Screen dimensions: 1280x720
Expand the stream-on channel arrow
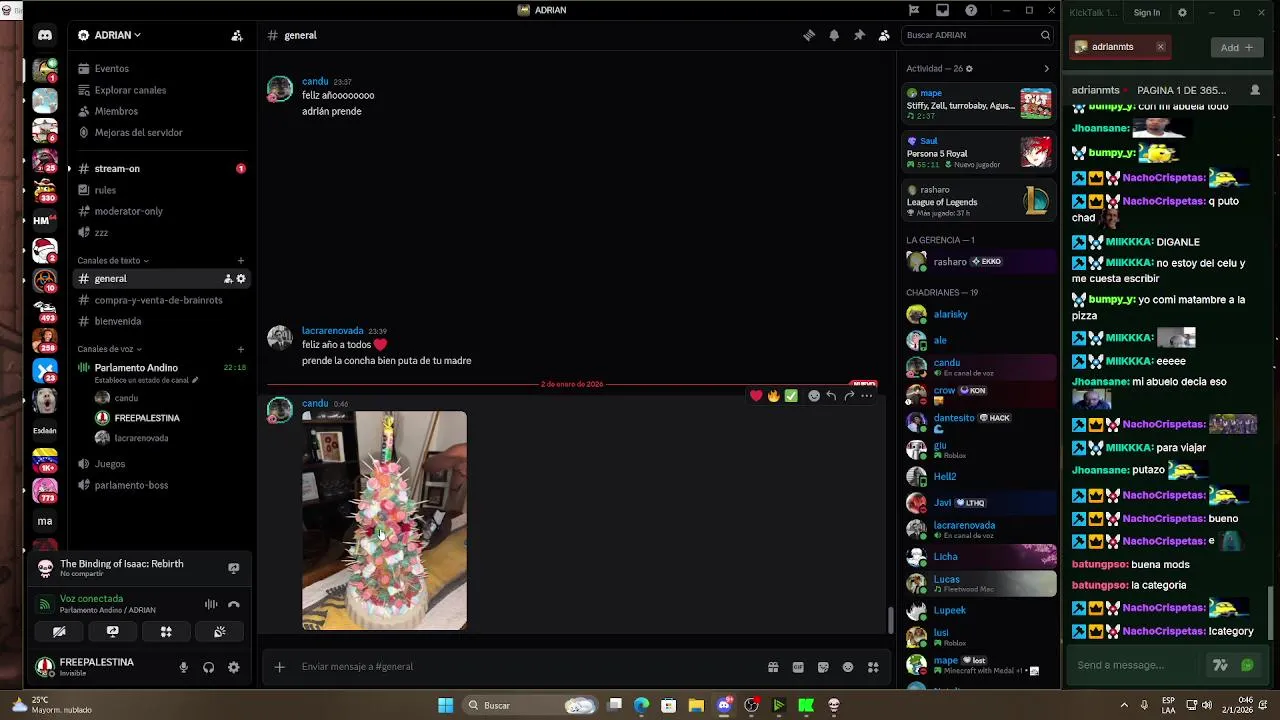[69, 169]
